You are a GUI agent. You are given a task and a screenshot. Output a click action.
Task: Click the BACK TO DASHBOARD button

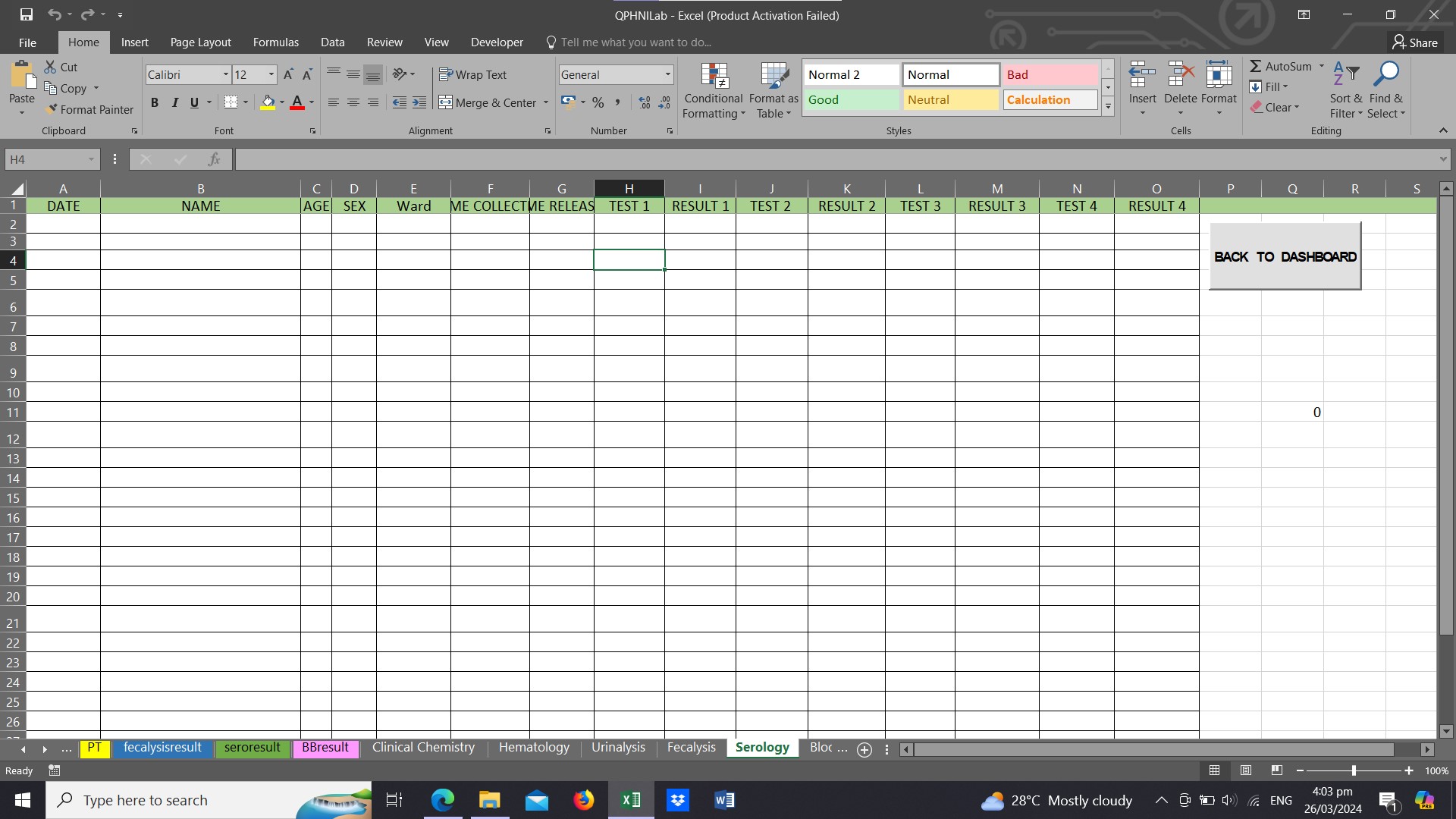point(1285,256)
